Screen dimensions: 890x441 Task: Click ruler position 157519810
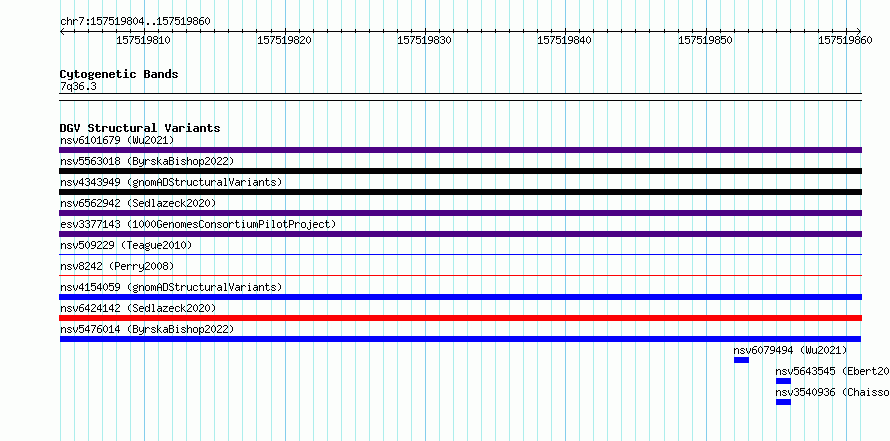(143, 40)
